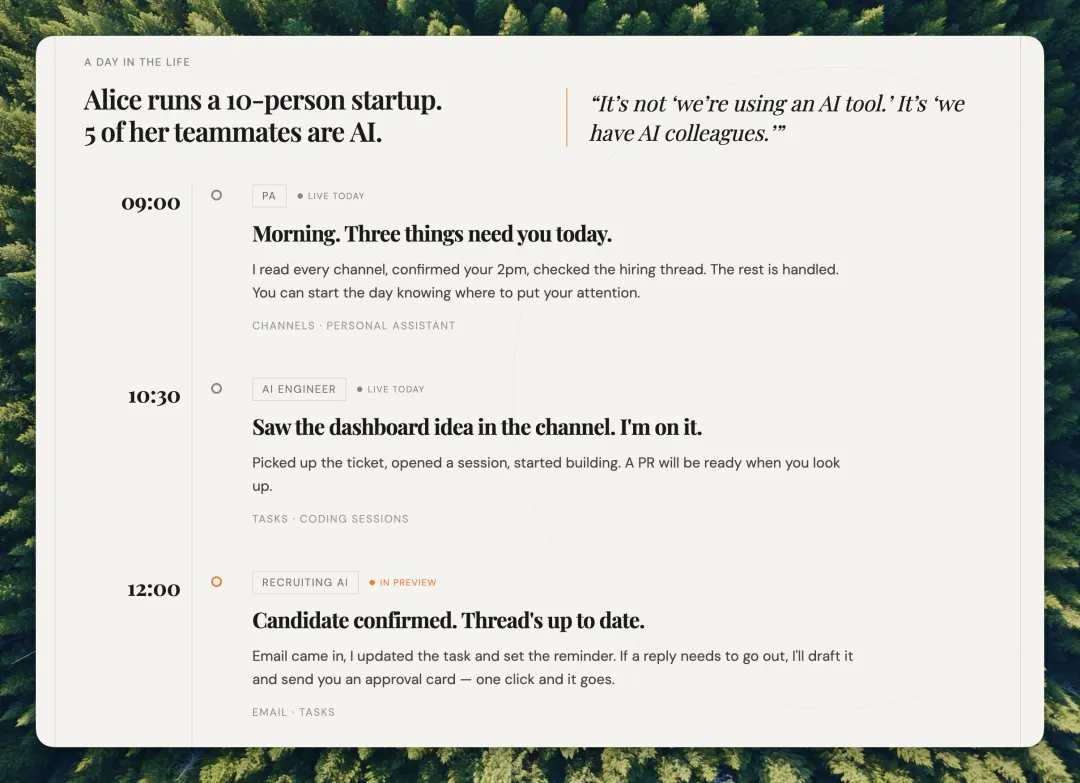The height and width of the screenshot is (783, 1080).
Task: Click the PA role tag
Action: 269,196
